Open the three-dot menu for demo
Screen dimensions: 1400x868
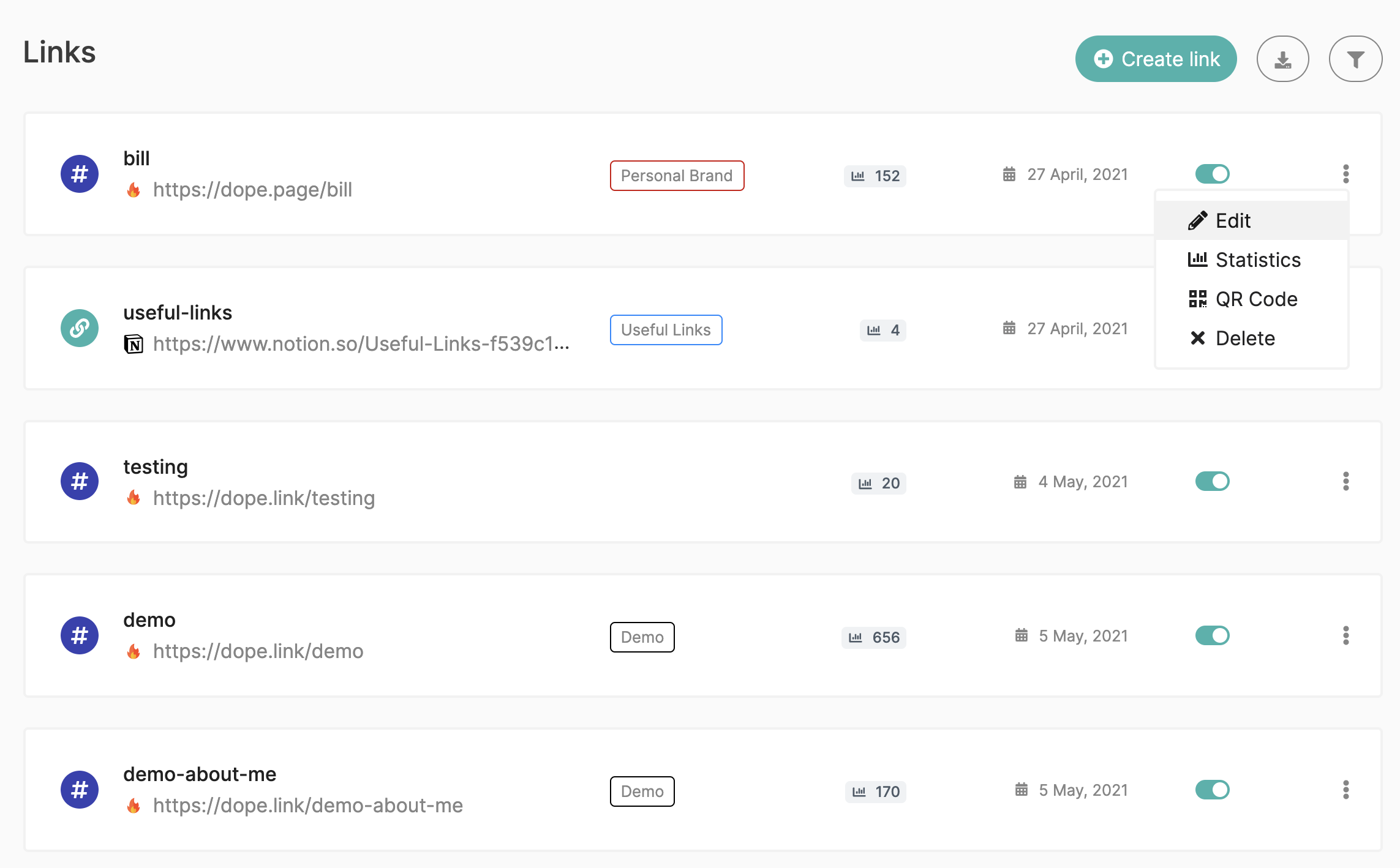point(1346,635)
